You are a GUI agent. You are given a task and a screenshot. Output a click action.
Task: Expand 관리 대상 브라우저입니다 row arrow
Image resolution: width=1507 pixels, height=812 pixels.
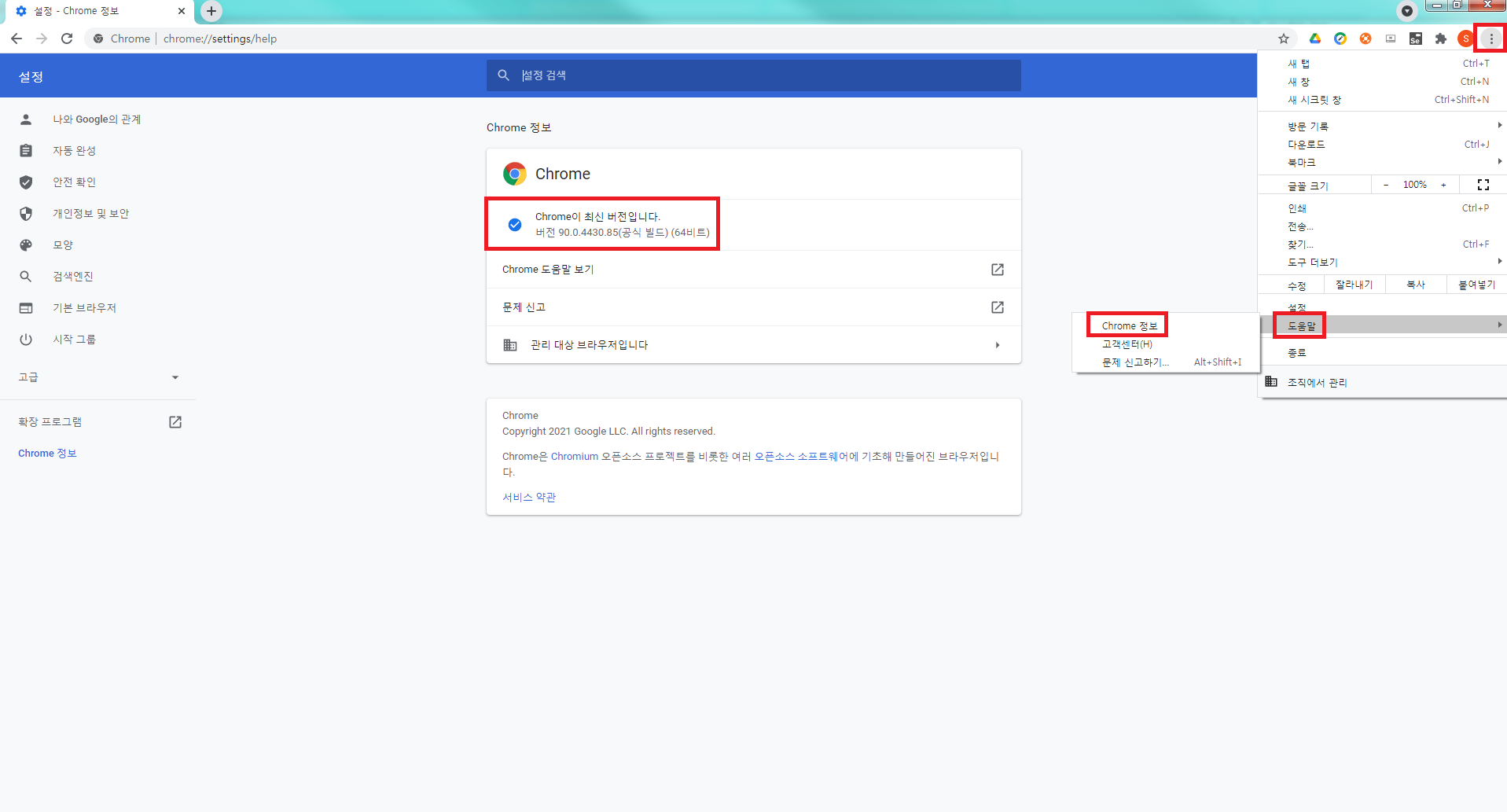tap(997, 345)
